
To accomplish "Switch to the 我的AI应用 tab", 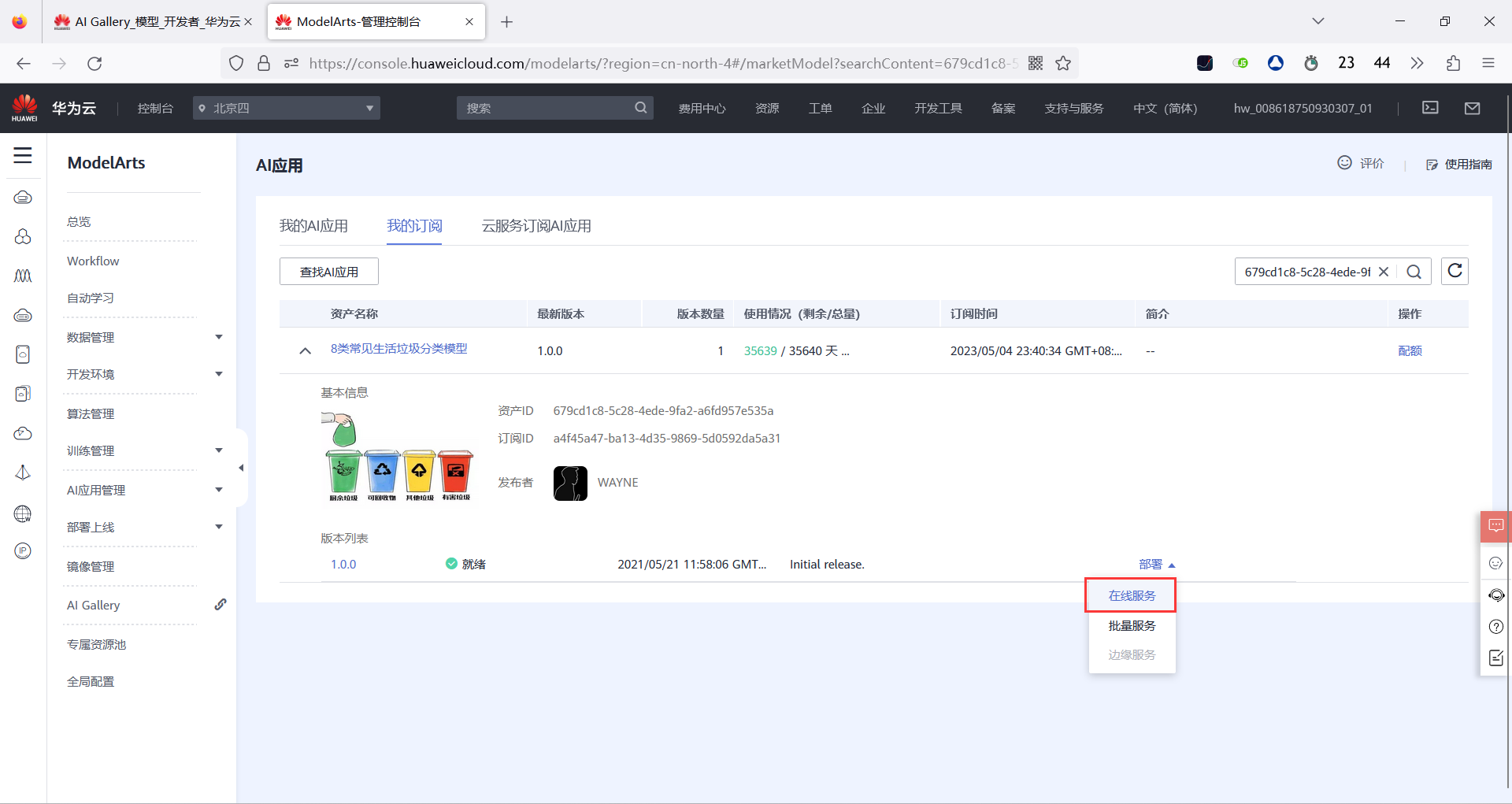I will pyautogui.click(x=313, y=226).
